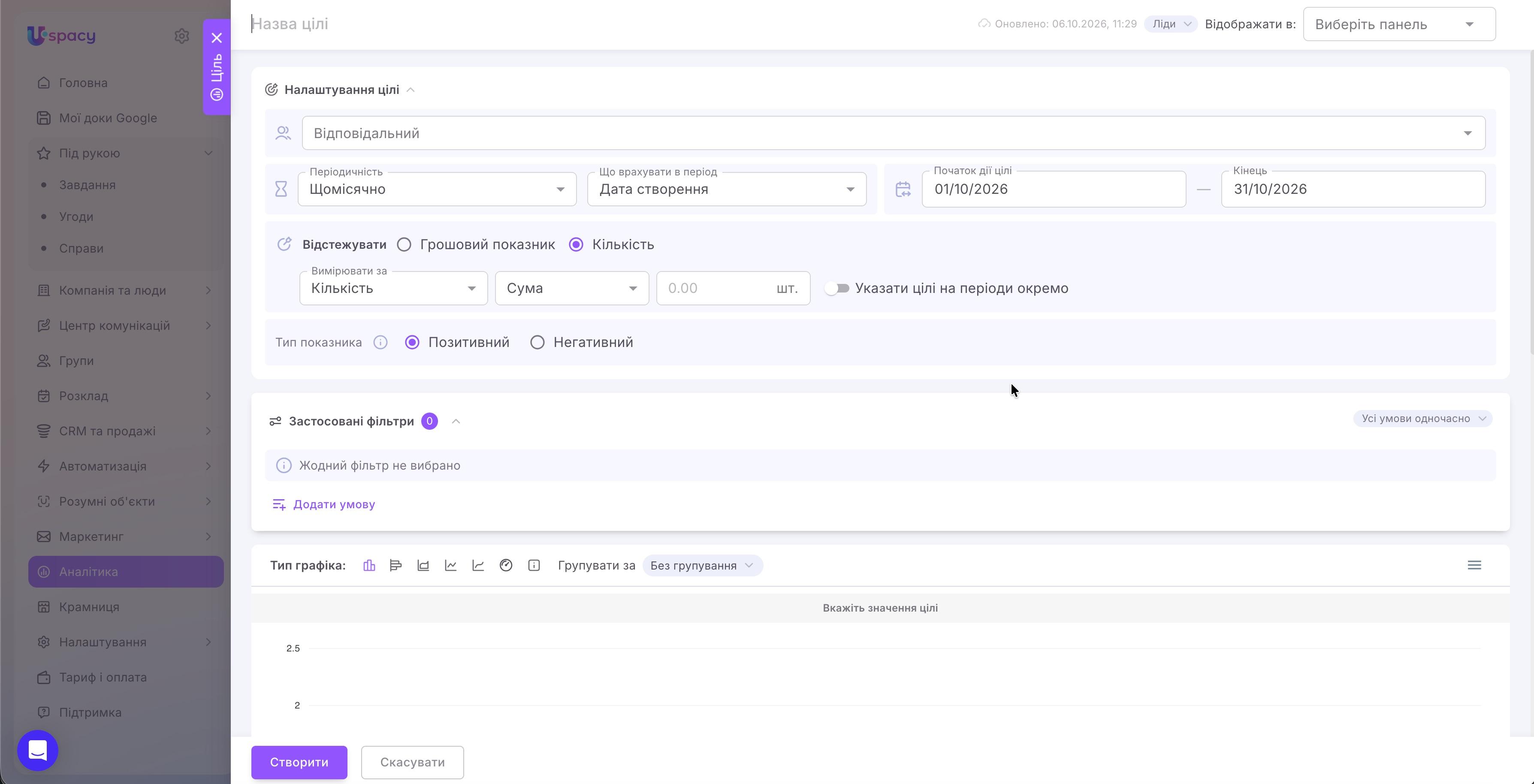Click the Створити button

coord(299,763)
